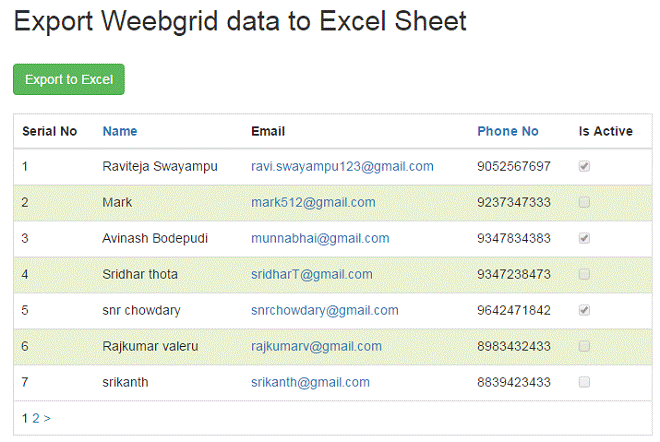
Task: Toggle Is Active checkbox for Sridhar thota
Action: (585, 274)
